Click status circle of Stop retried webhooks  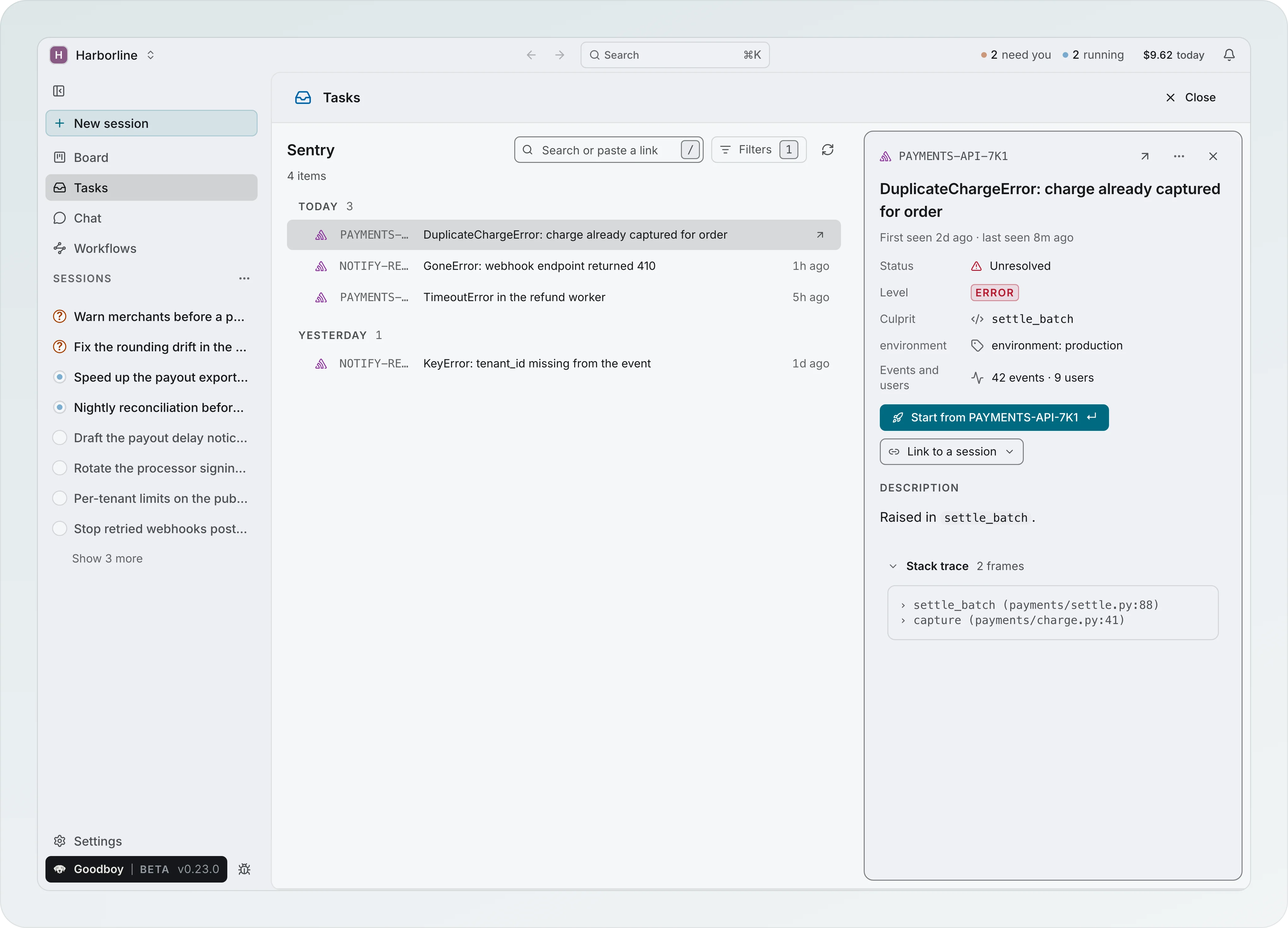(60, 529)
